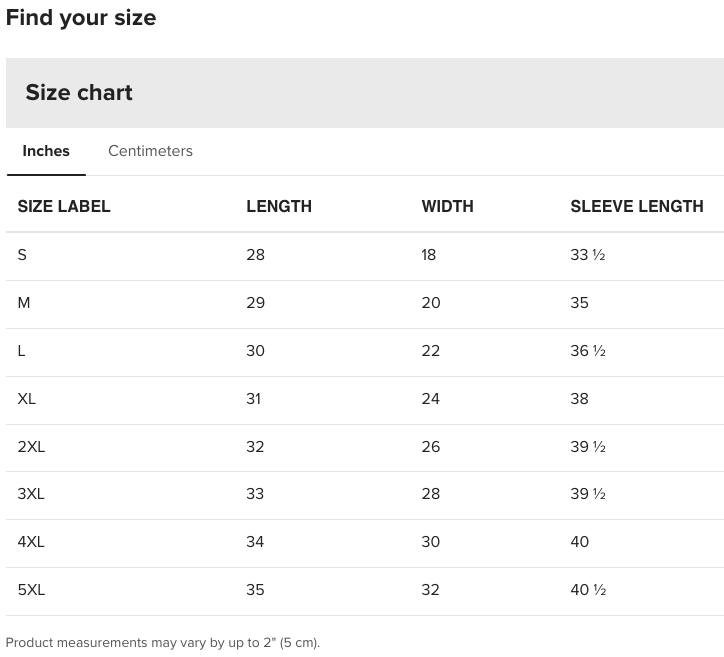Select the Inches tab

tap(46, 151)
